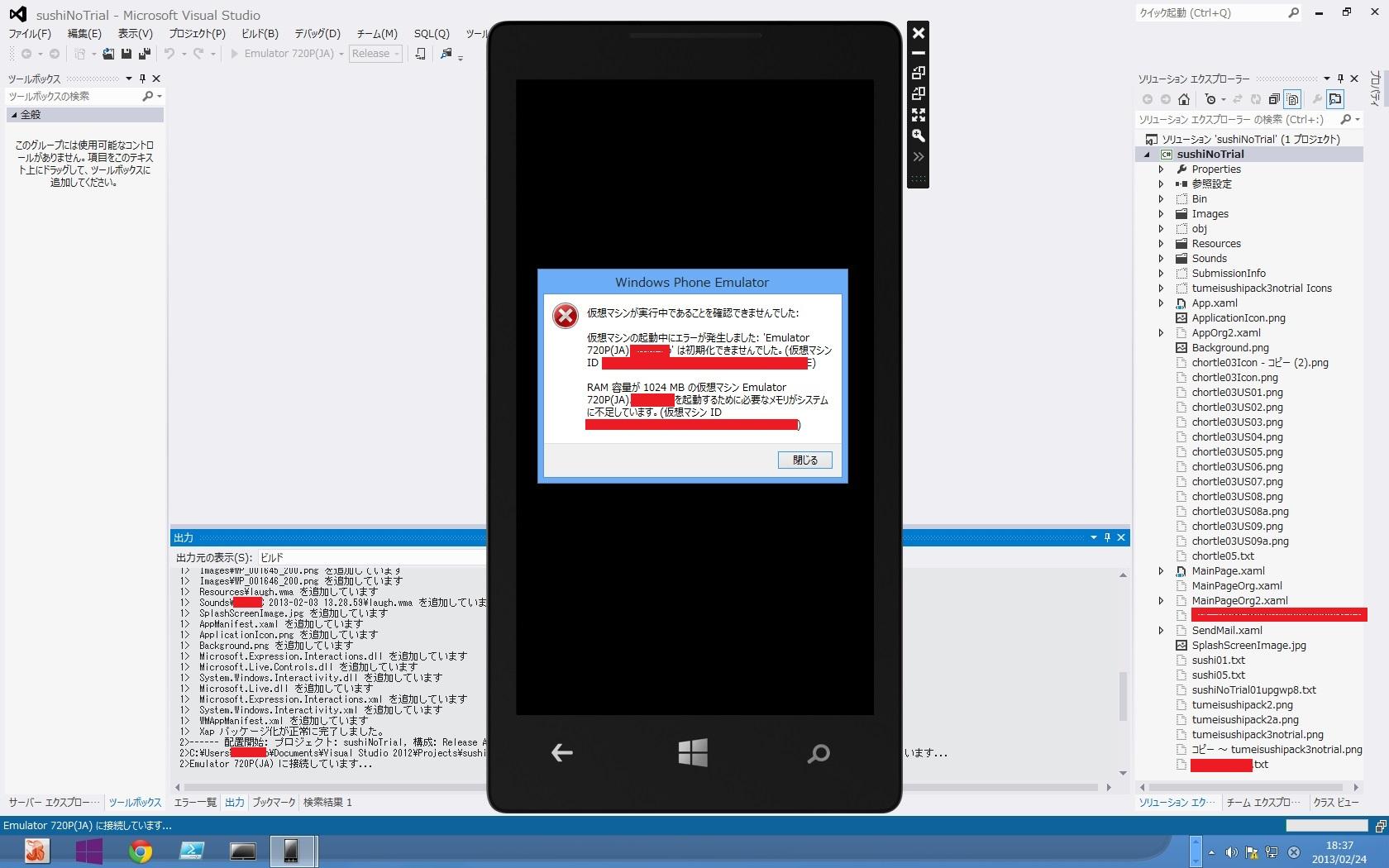Expand the Images folder in Solution Explorer

[1161, 214]
